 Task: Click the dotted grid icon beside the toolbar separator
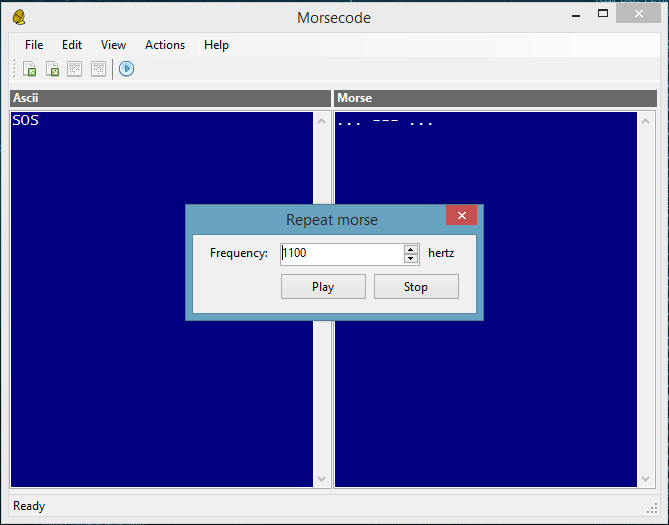(x=98, y=69)
